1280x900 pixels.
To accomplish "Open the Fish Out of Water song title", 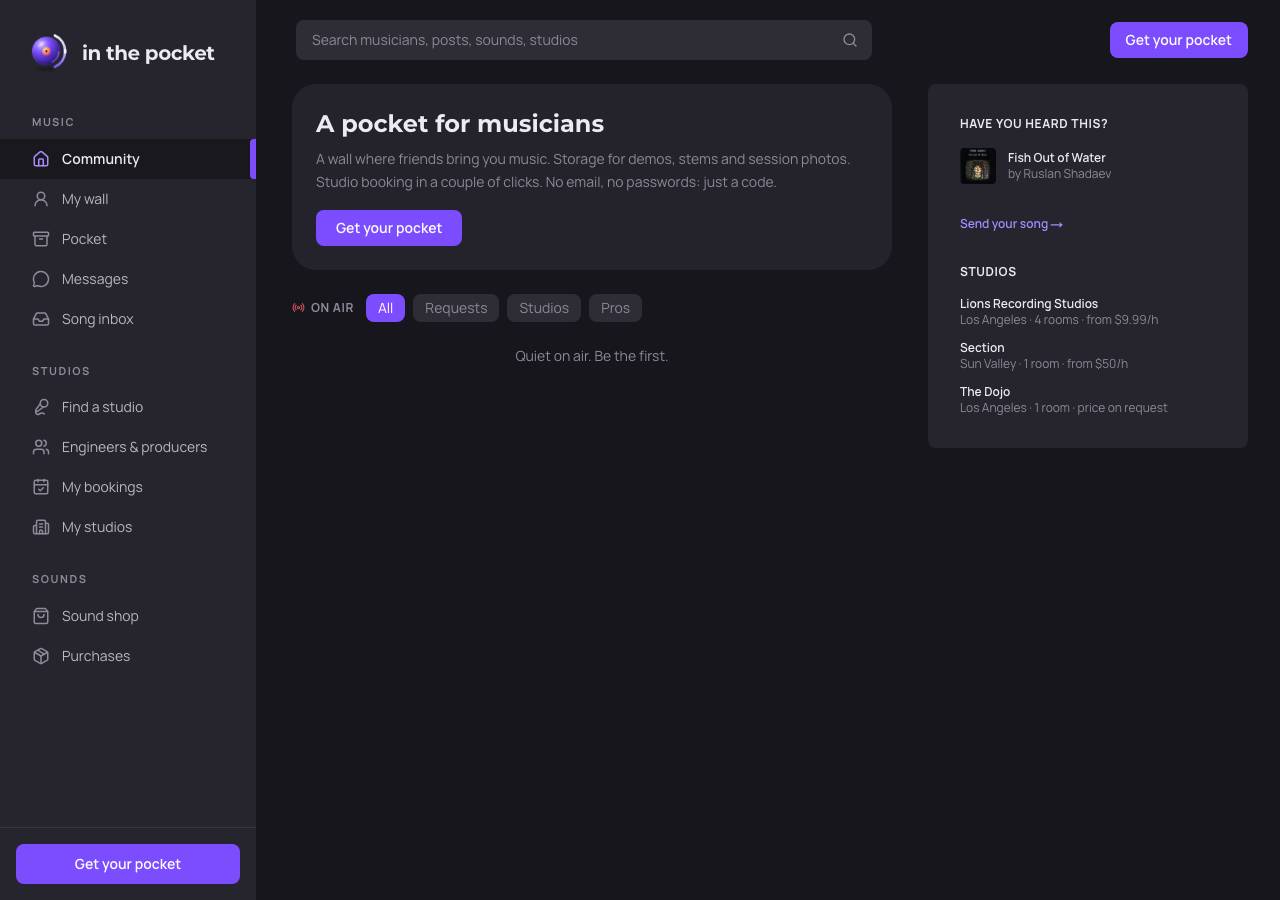I will [x=1057, y=158].
